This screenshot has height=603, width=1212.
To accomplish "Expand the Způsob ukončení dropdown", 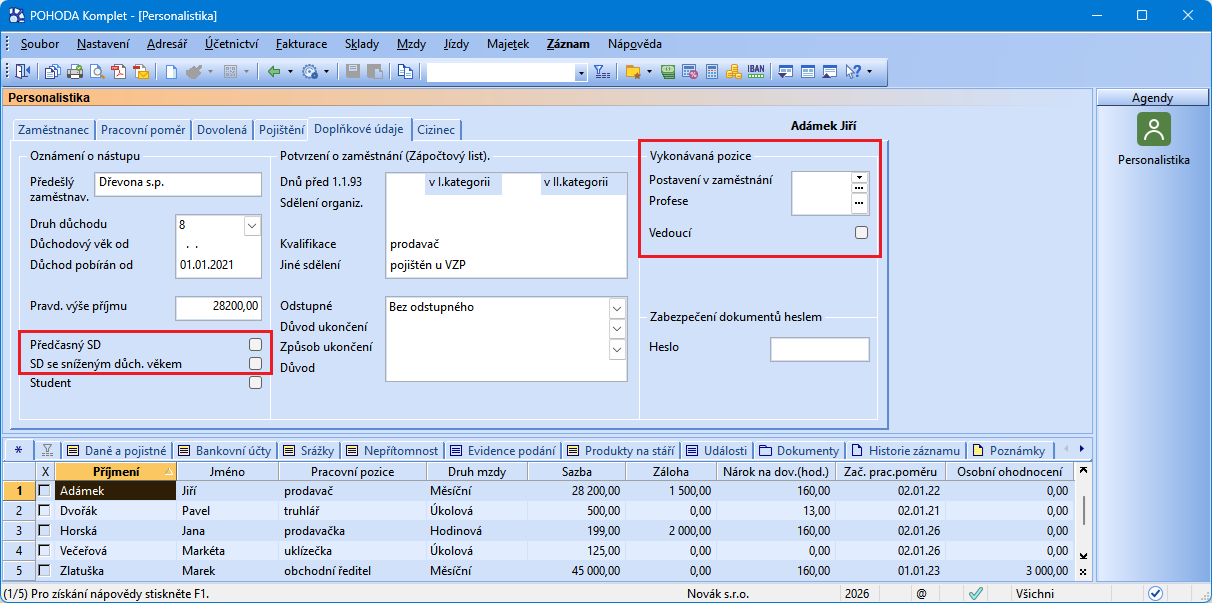I will [x=616, y=349].
